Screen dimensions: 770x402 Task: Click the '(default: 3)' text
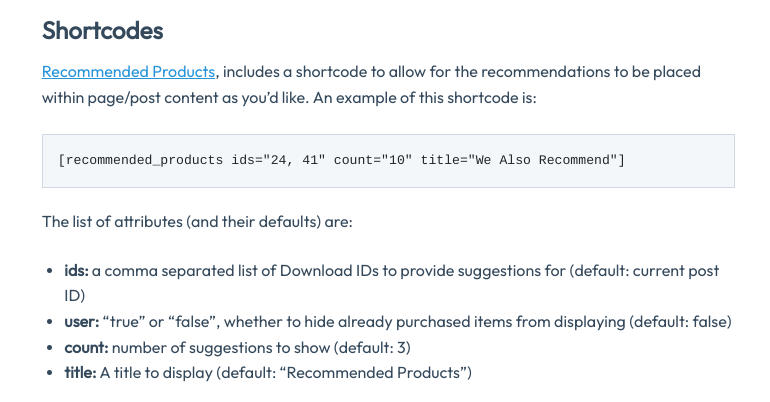coord(373,348)
